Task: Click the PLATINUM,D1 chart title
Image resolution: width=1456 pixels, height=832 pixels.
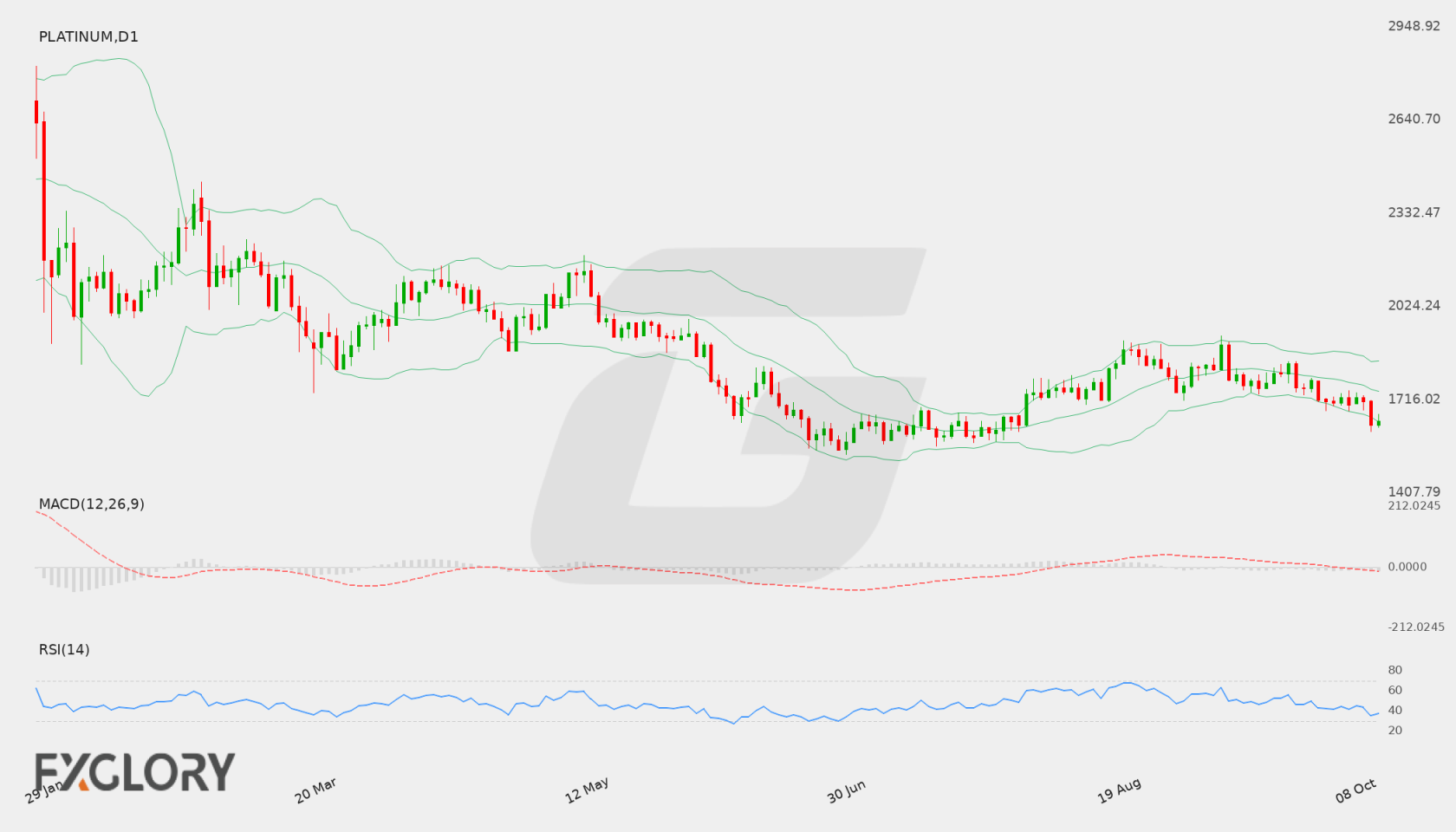Action: 88,36
